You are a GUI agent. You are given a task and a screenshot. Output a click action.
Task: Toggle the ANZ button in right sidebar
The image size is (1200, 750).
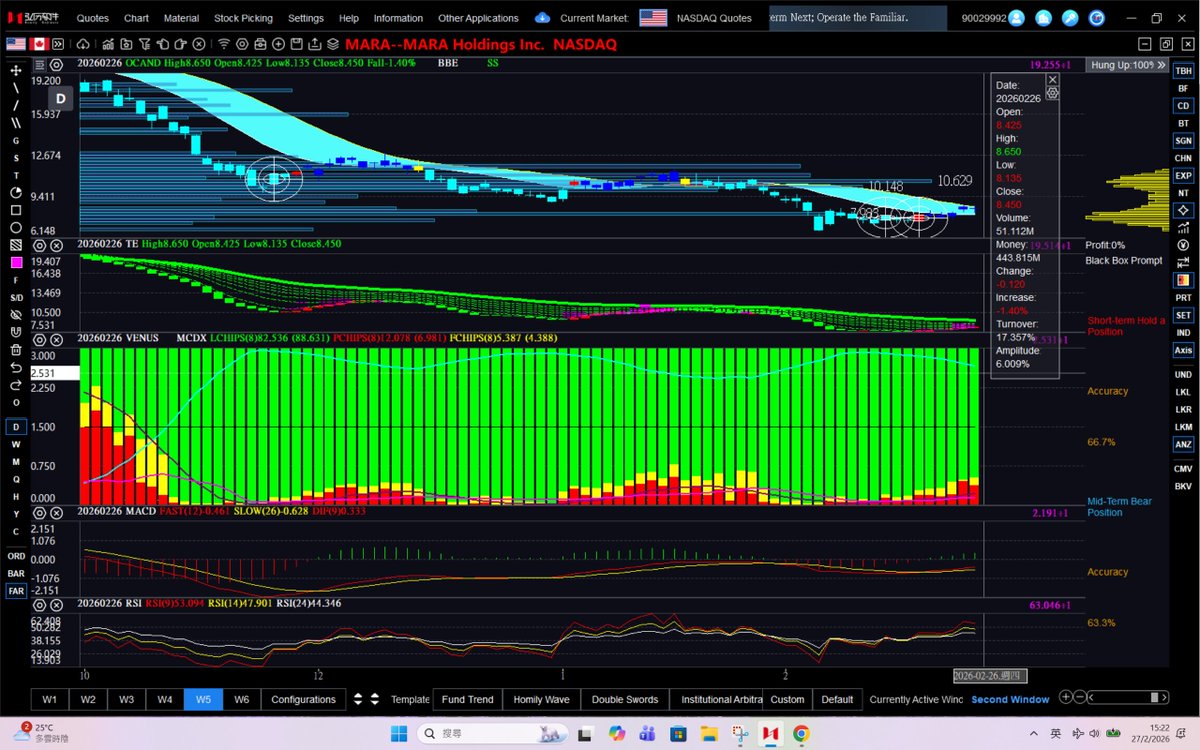pos(1183,444)
